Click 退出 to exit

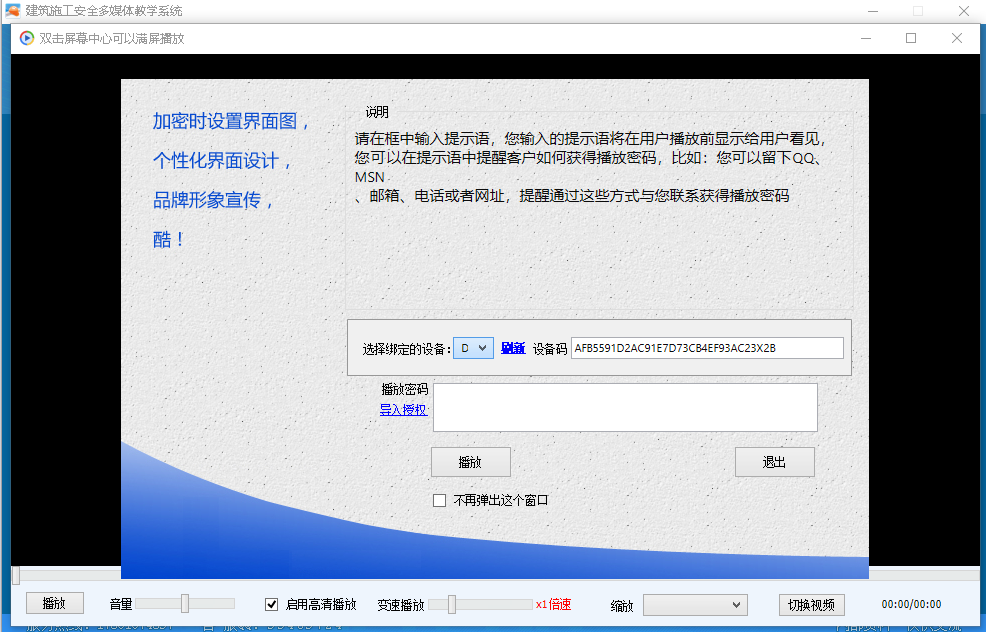coord(774,461)
